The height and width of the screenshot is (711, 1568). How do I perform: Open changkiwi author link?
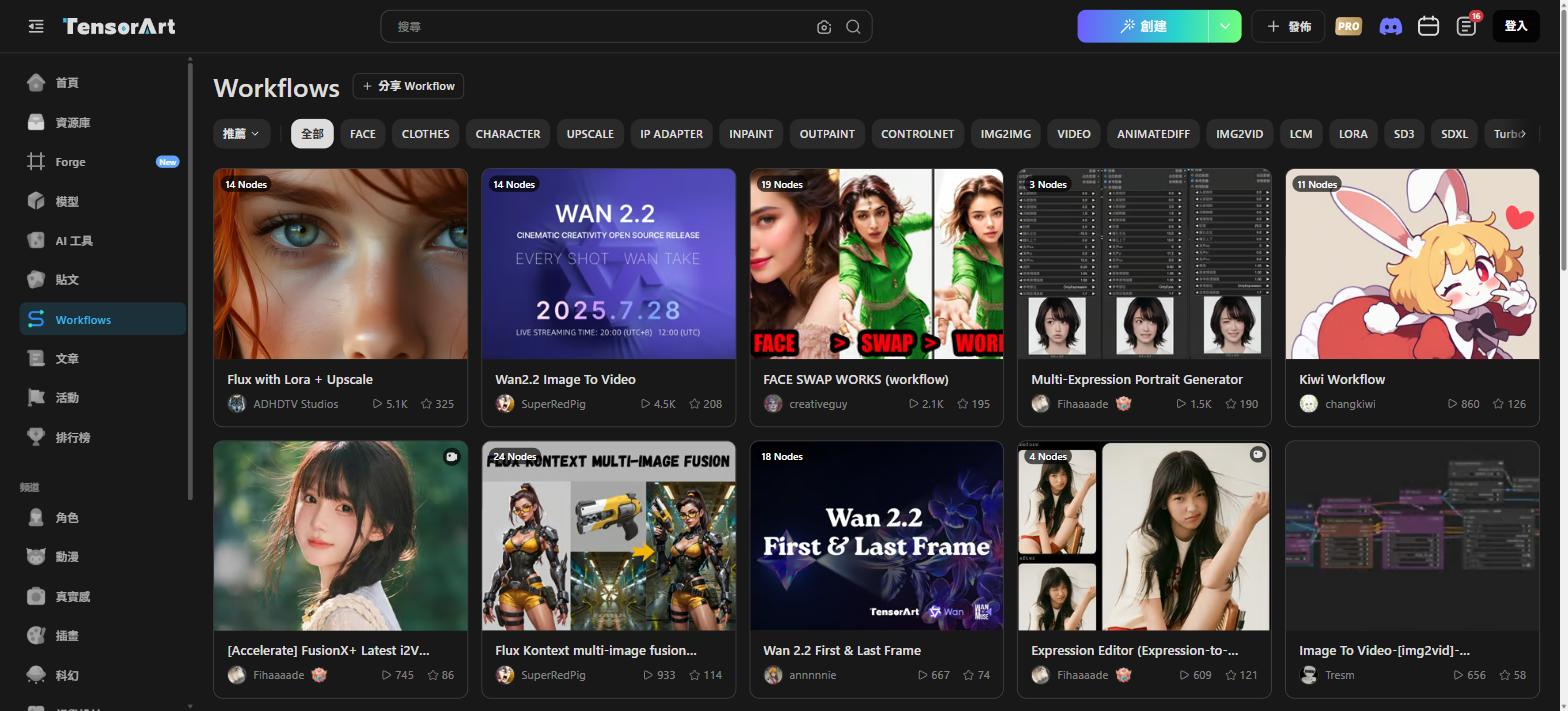1350,404
